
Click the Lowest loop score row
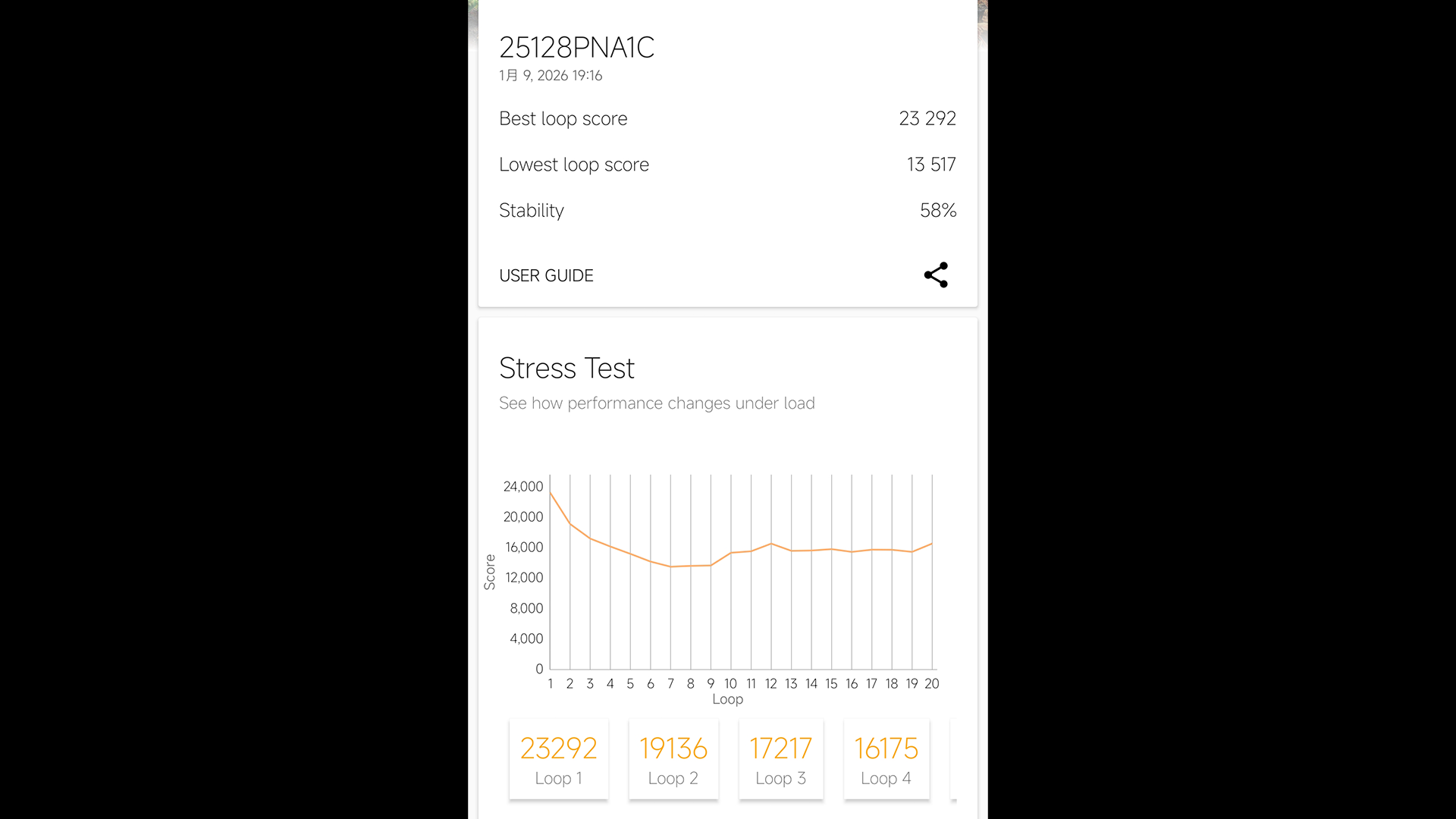pyautogui.click(x=727, y=165)
